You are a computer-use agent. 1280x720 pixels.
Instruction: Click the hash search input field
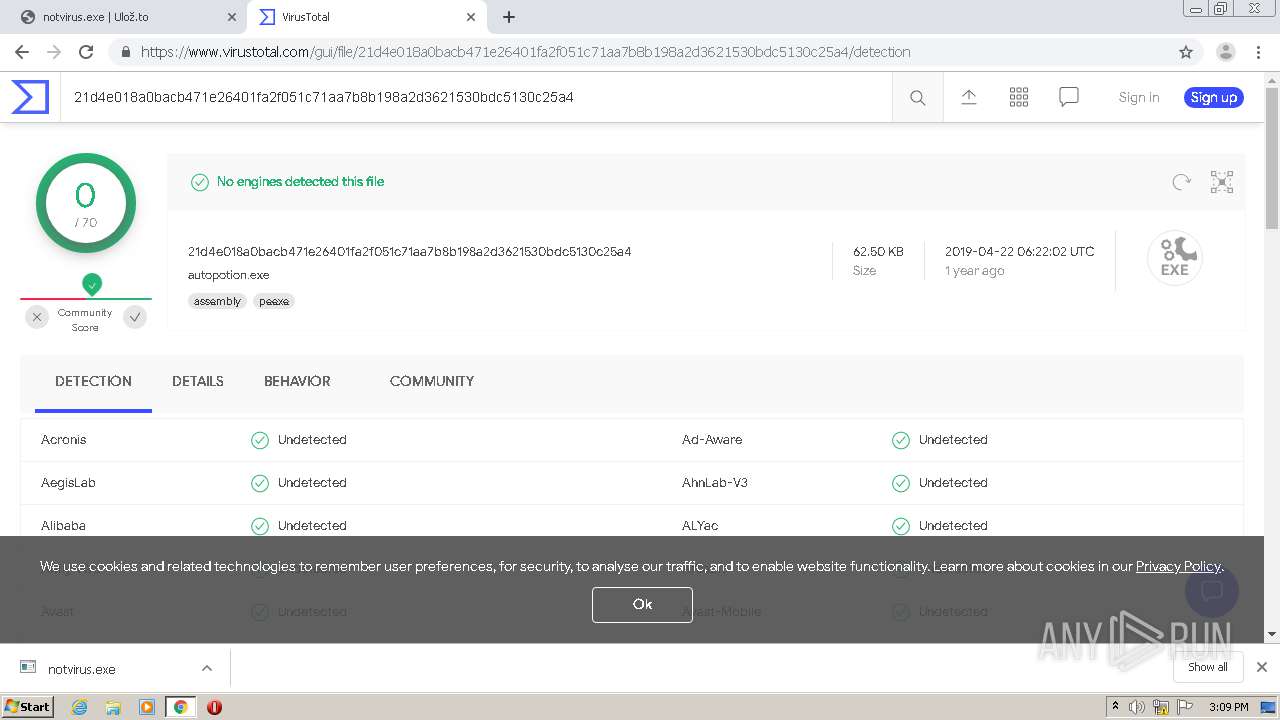476,97
